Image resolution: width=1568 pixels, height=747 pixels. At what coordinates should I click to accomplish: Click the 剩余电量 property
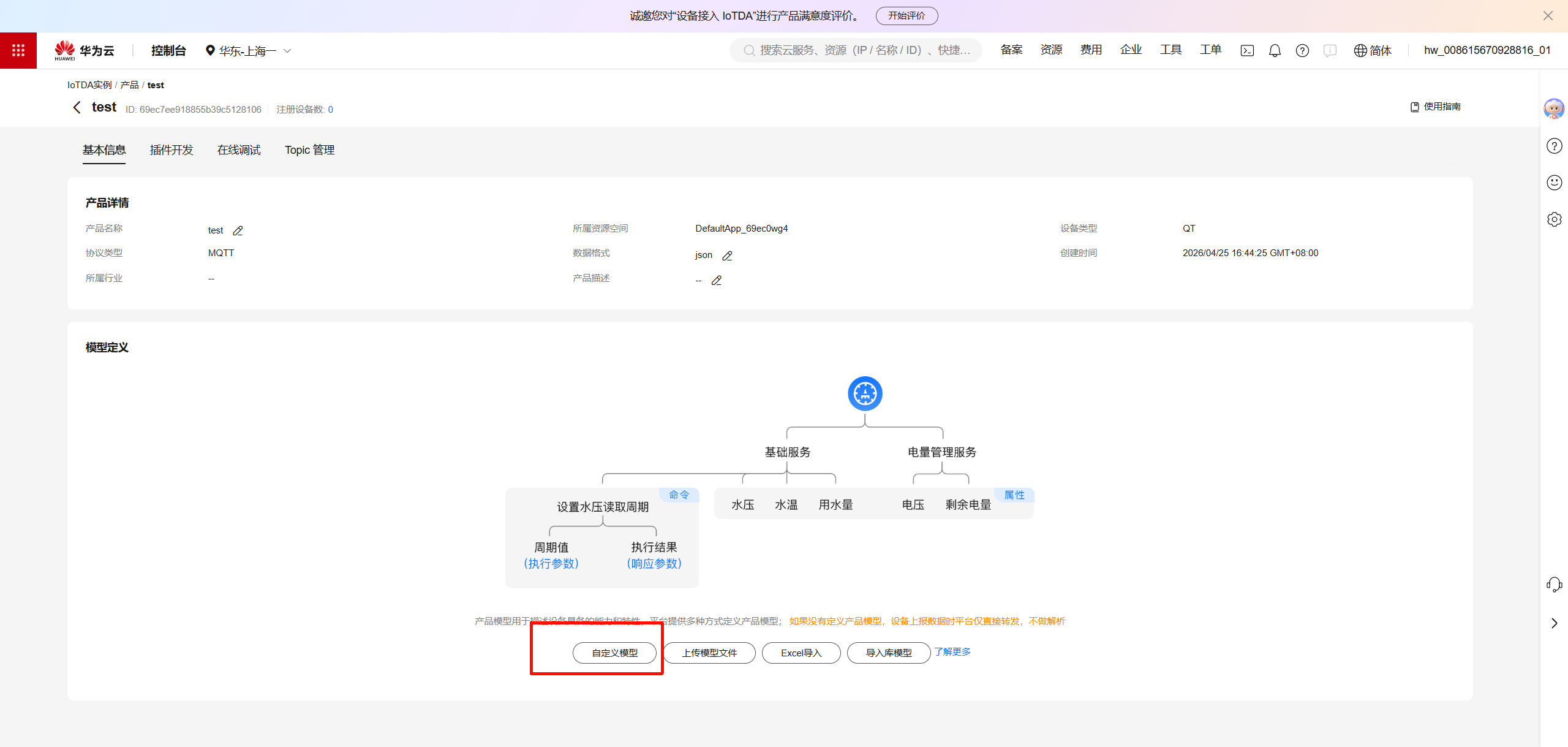968,505
